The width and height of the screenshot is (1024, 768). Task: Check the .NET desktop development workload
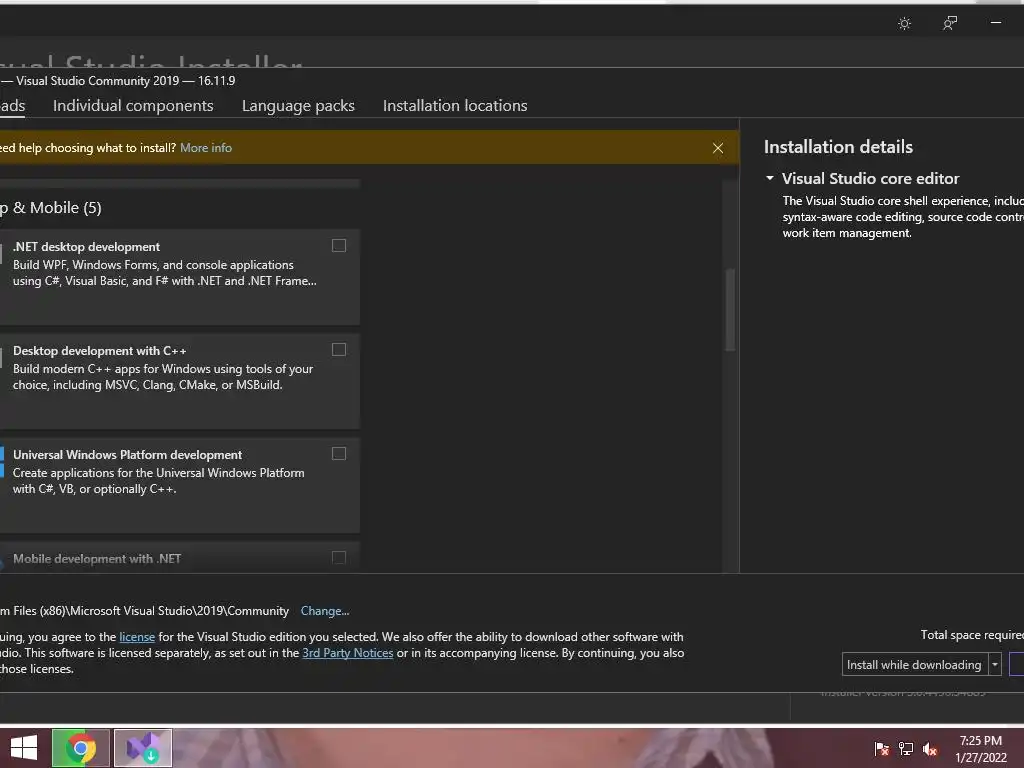click(x=339, y=246)
